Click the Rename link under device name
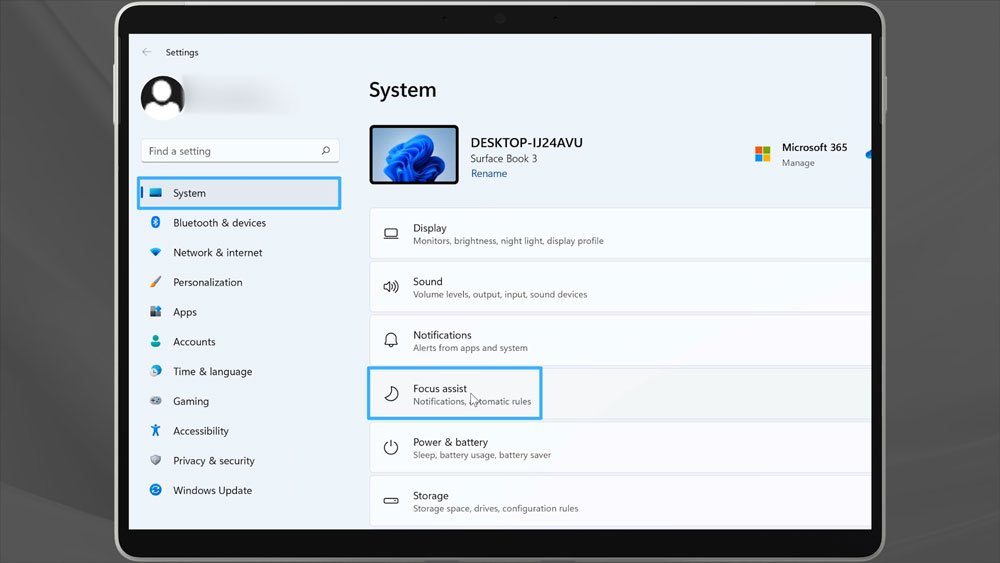Image resolution: width=1000 pixels, height=563 pixels. (x=489, y=174)
